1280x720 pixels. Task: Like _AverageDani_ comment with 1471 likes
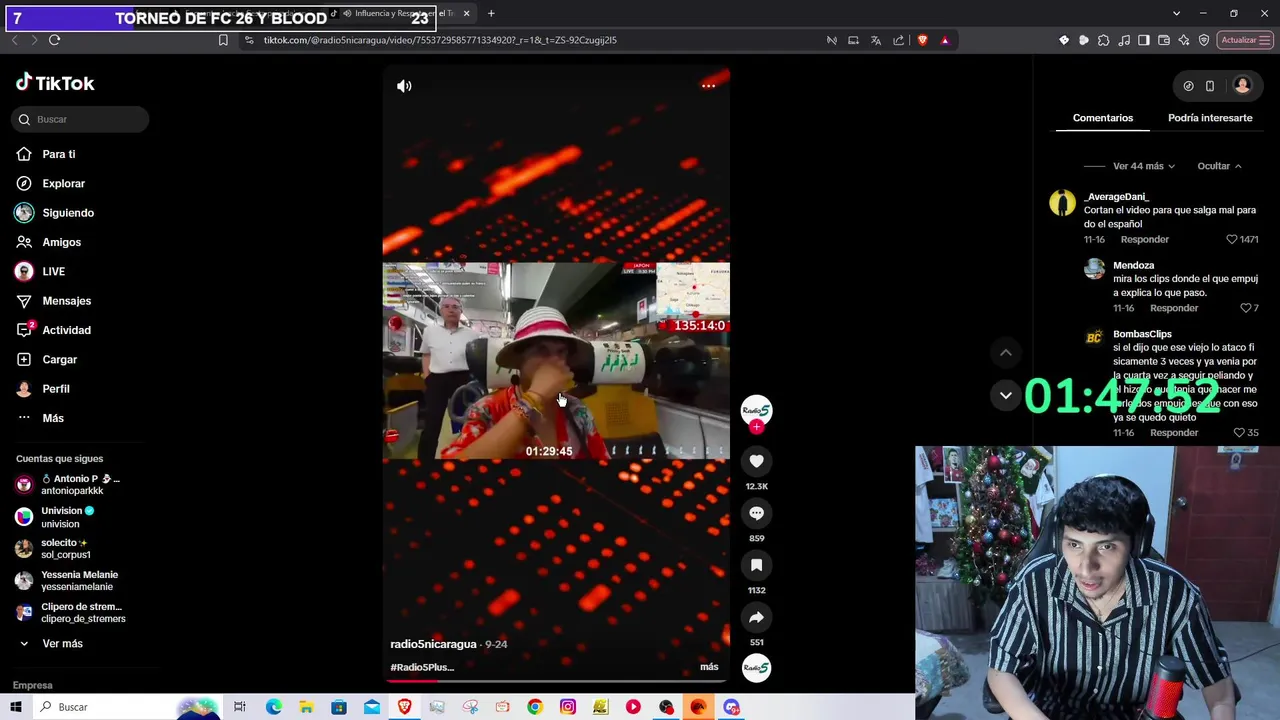(1232, 240)
